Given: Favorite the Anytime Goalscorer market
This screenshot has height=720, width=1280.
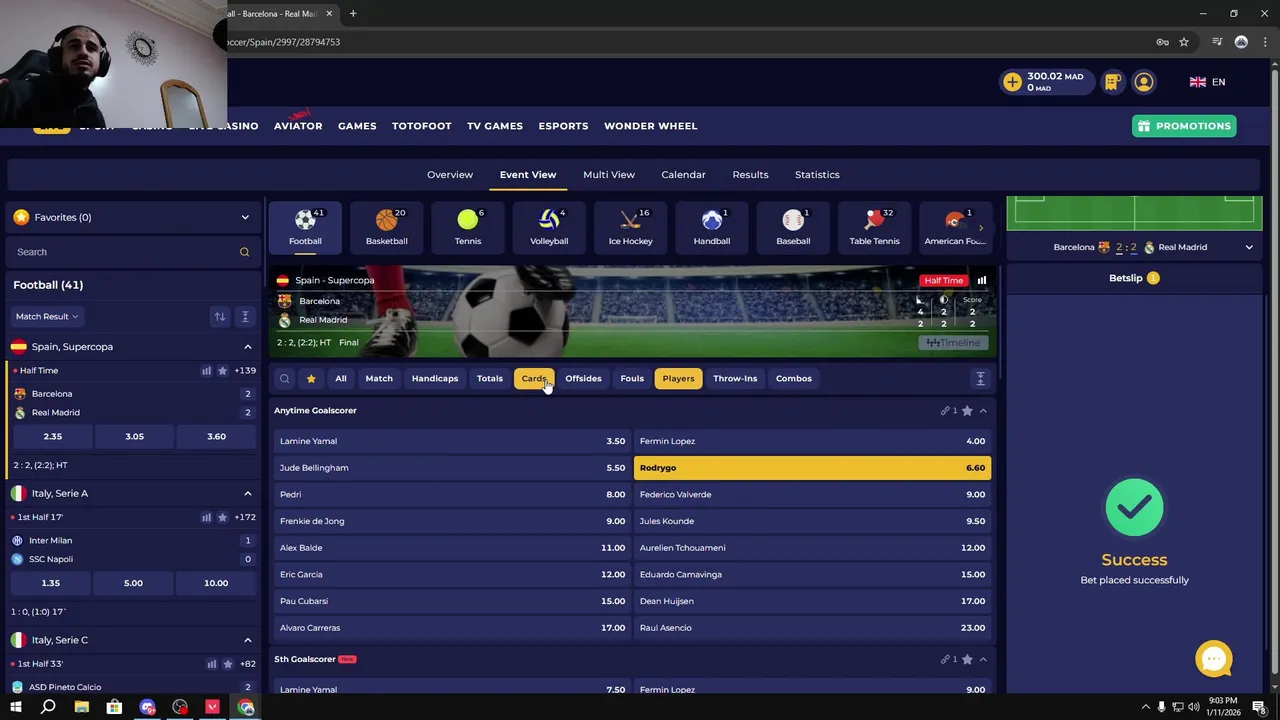Looking at the screenshot, I should 967,411.
